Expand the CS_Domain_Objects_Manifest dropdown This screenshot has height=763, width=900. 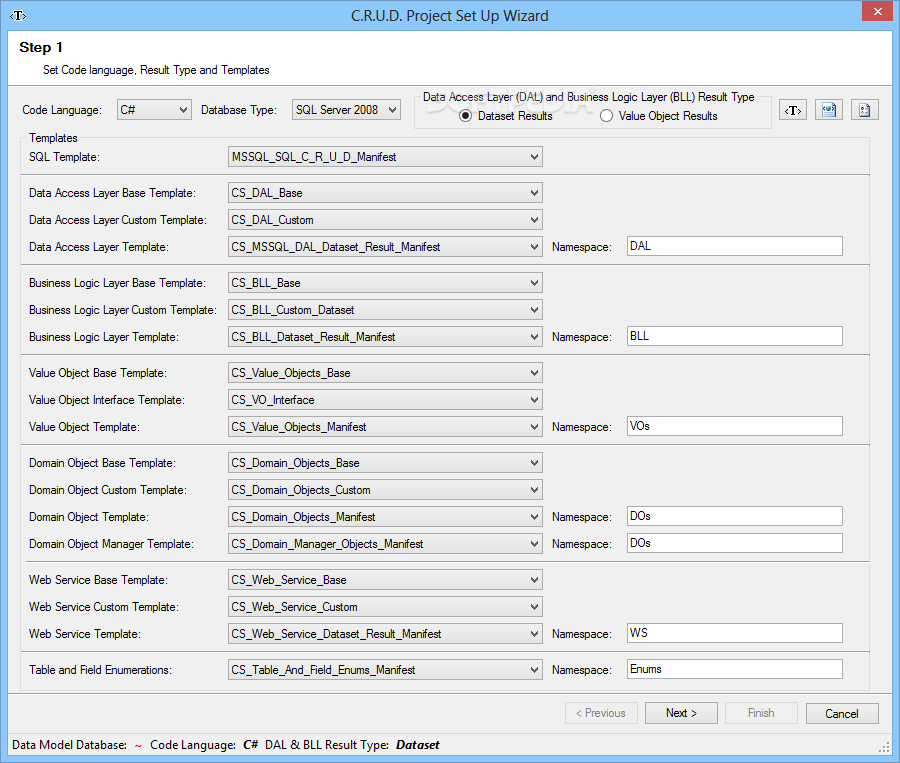[385, 517]
